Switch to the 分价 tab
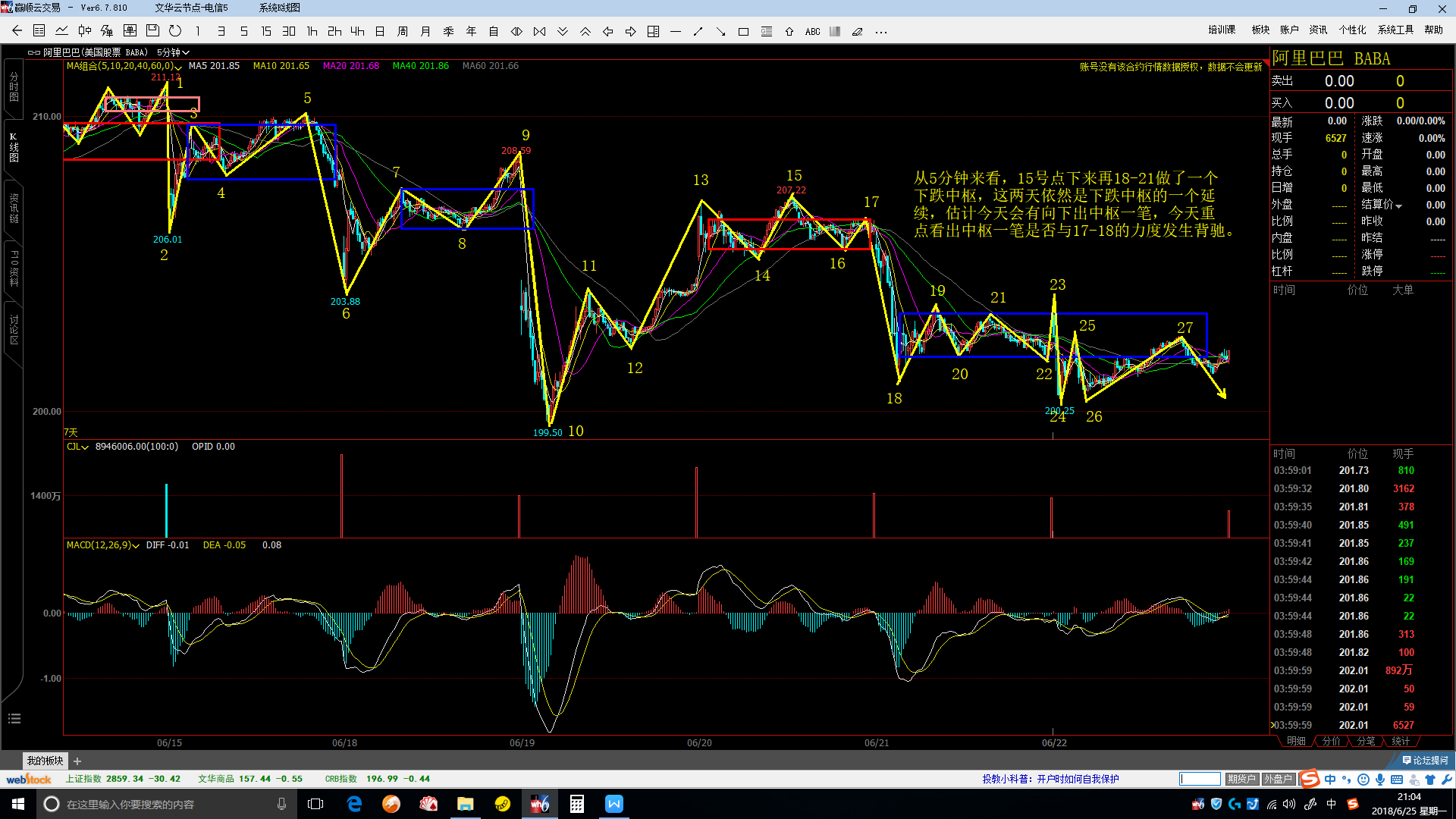Screen dimensions: 1456x819 (1331, 741)
